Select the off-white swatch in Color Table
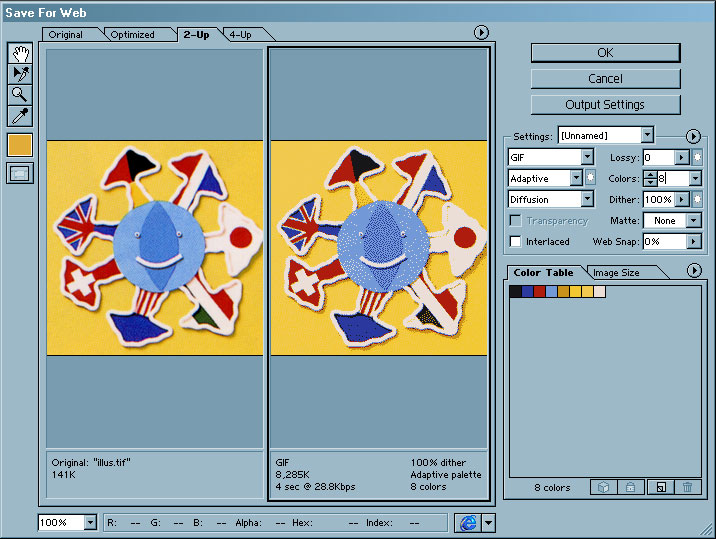The image size is (716, 539). click(x=600, y=291)
